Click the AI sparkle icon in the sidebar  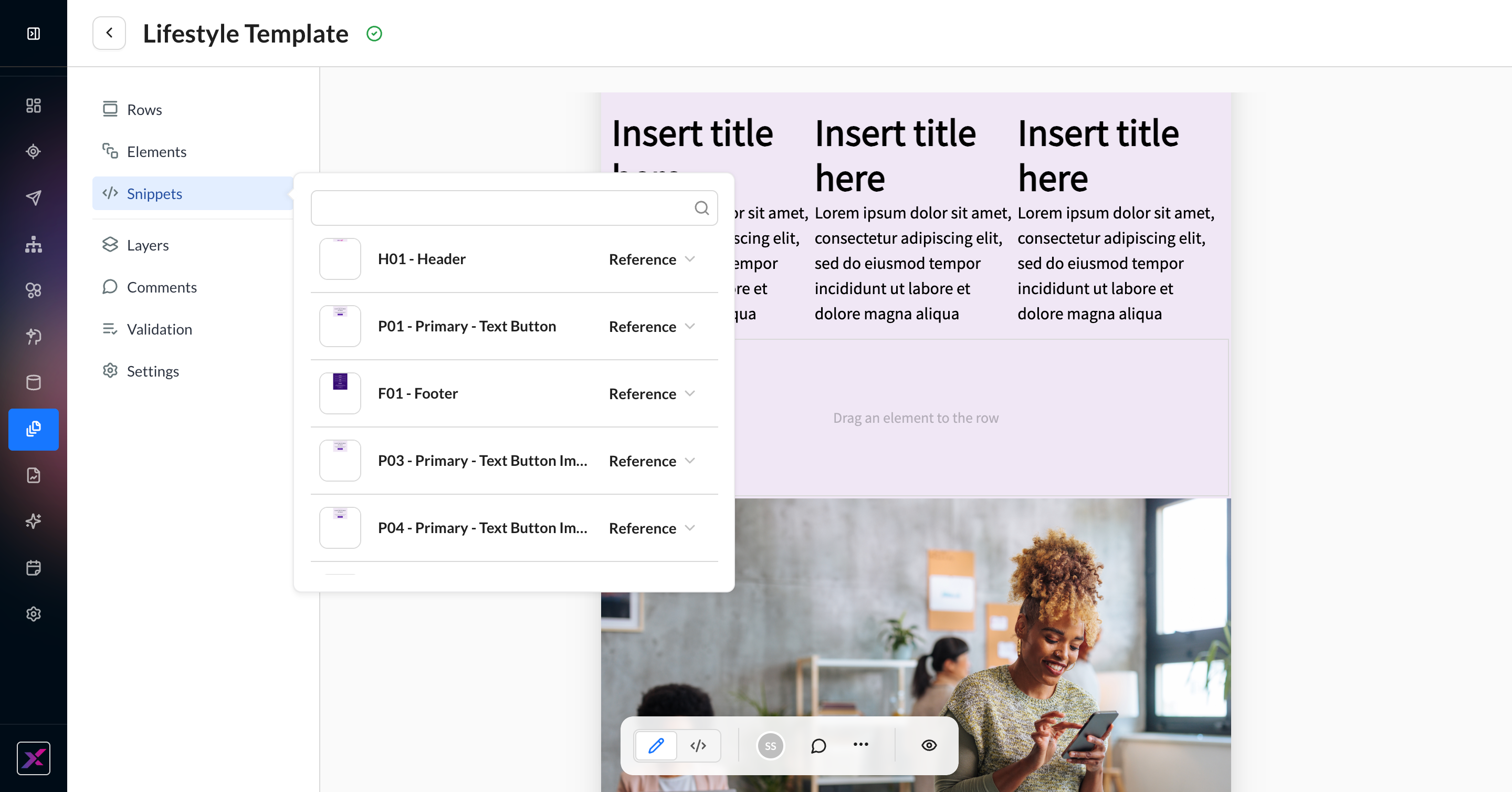point(34,522)
